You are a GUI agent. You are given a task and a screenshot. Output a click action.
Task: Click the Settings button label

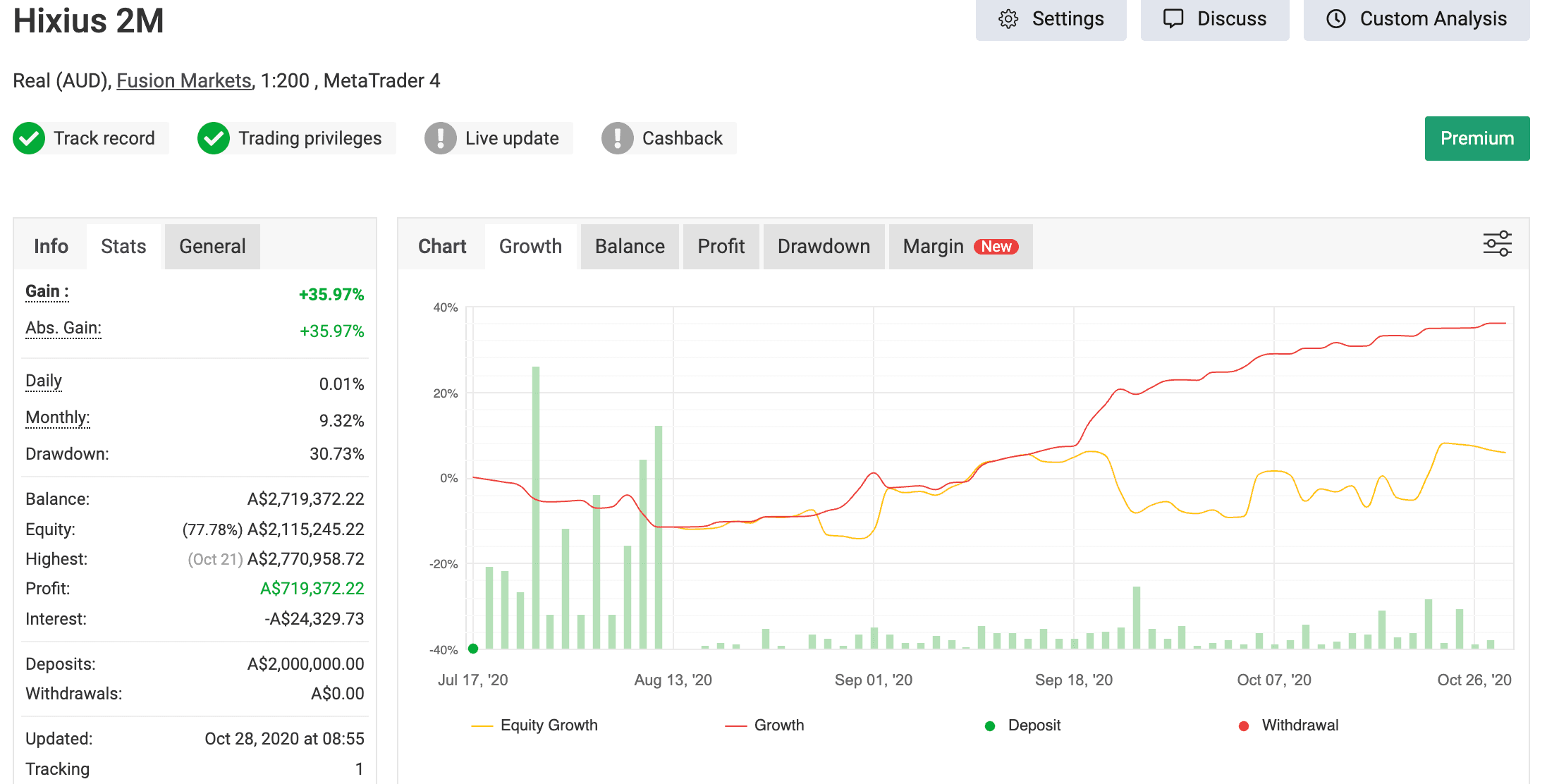tap(1068, 19)
